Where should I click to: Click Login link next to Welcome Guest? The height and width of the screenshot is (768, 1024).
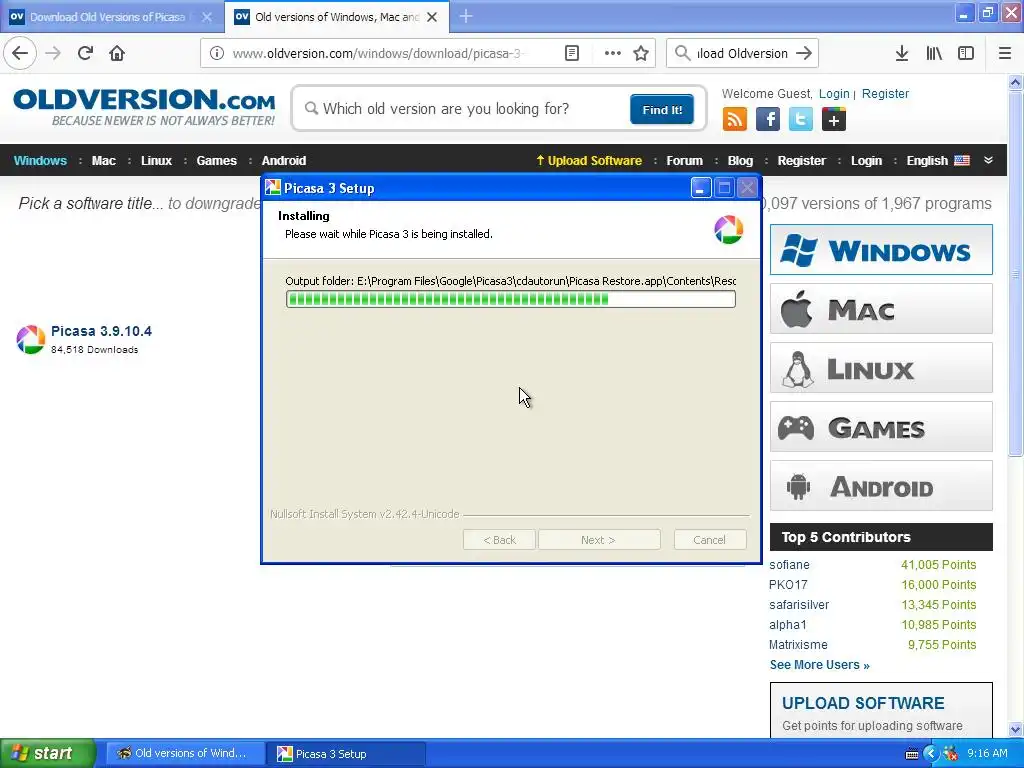(834, 93)
